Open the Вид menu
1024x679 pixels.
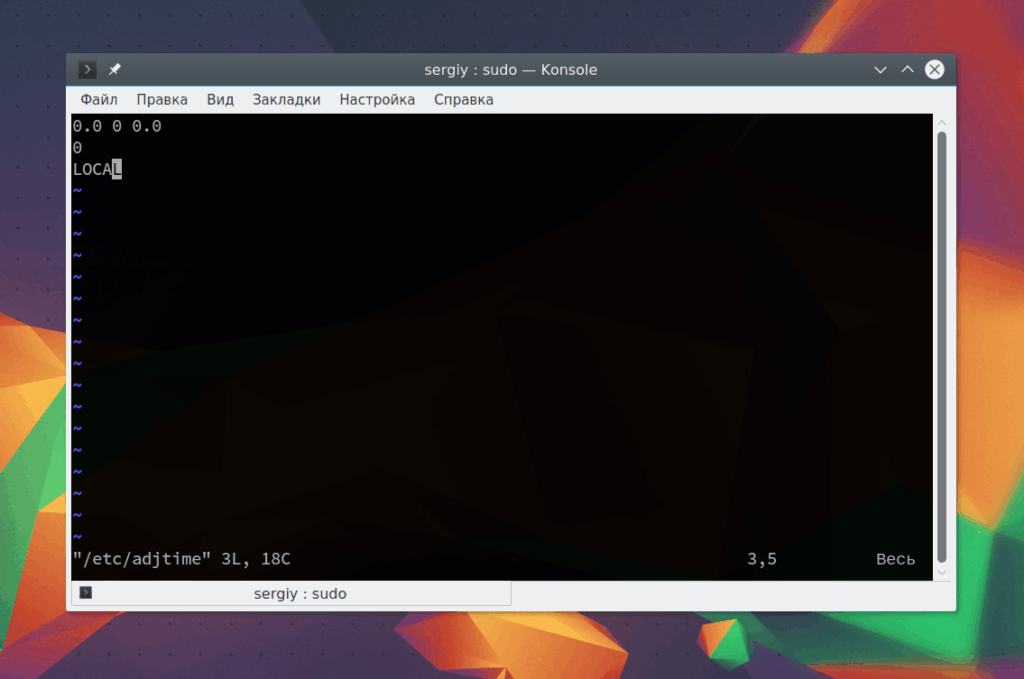click(x=220, y=100)
